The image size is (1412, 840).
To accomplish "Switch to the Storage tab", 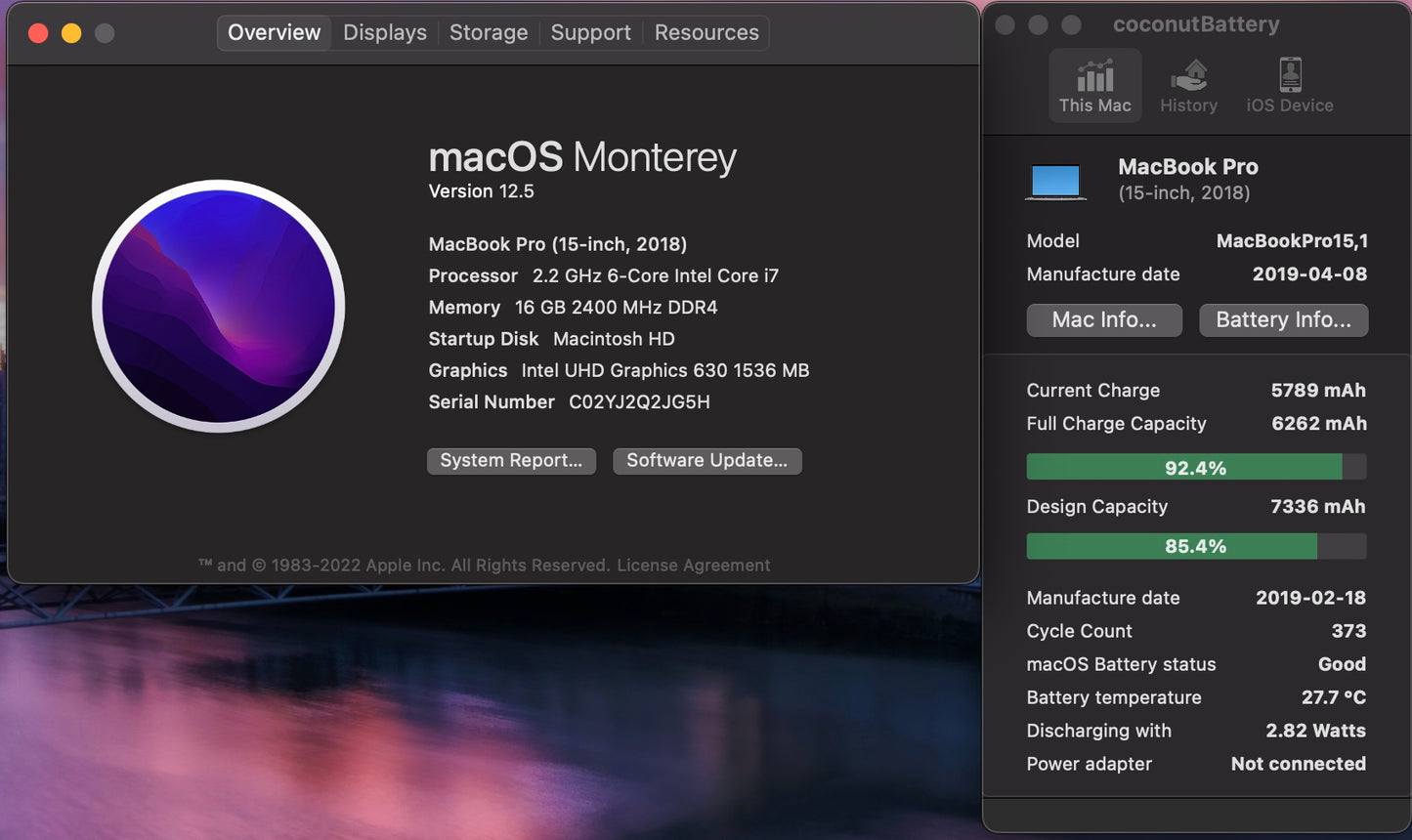I will 489,32.
